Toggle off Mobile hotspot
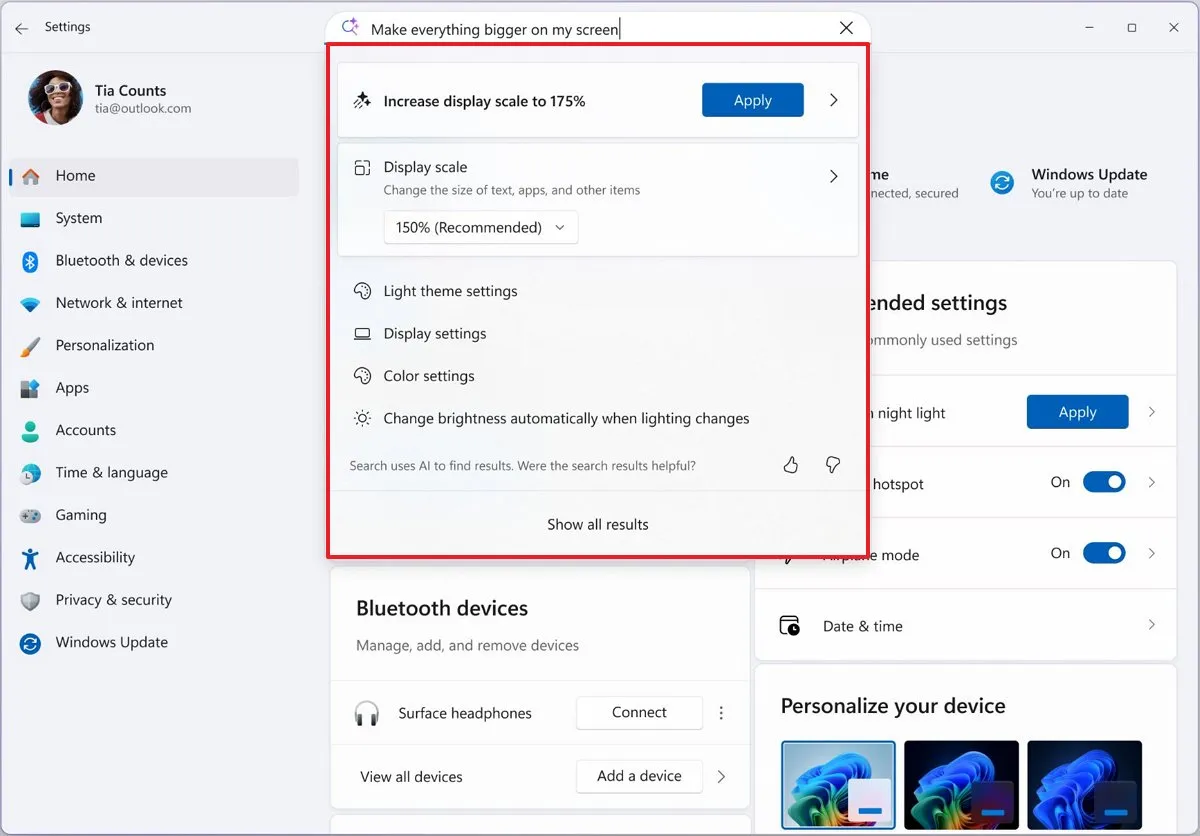The image size is (1200, 836). click(1104, 481)
